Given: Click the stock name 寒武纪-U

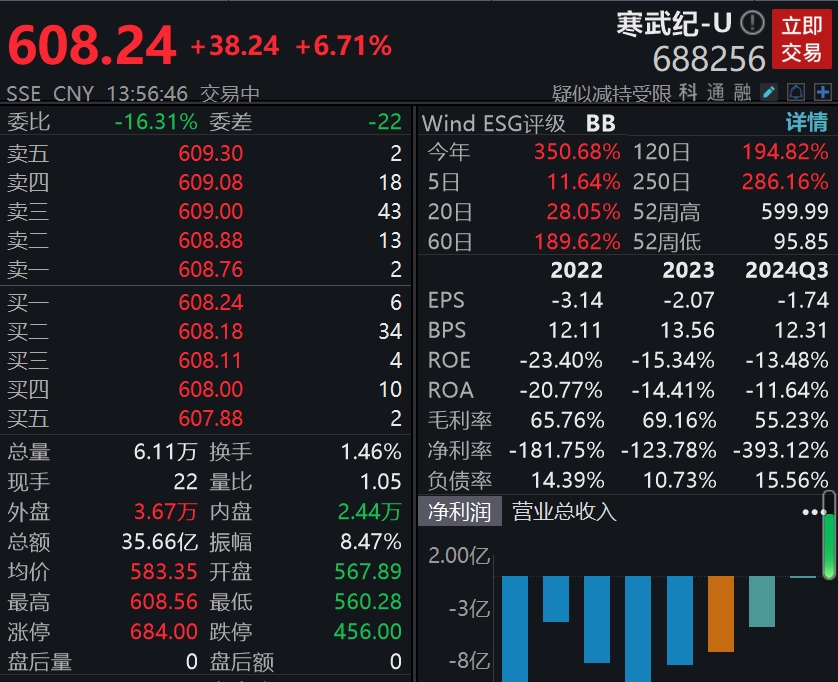Looking at the screenshot, I should pyautogui.click(x=674, y=24).
